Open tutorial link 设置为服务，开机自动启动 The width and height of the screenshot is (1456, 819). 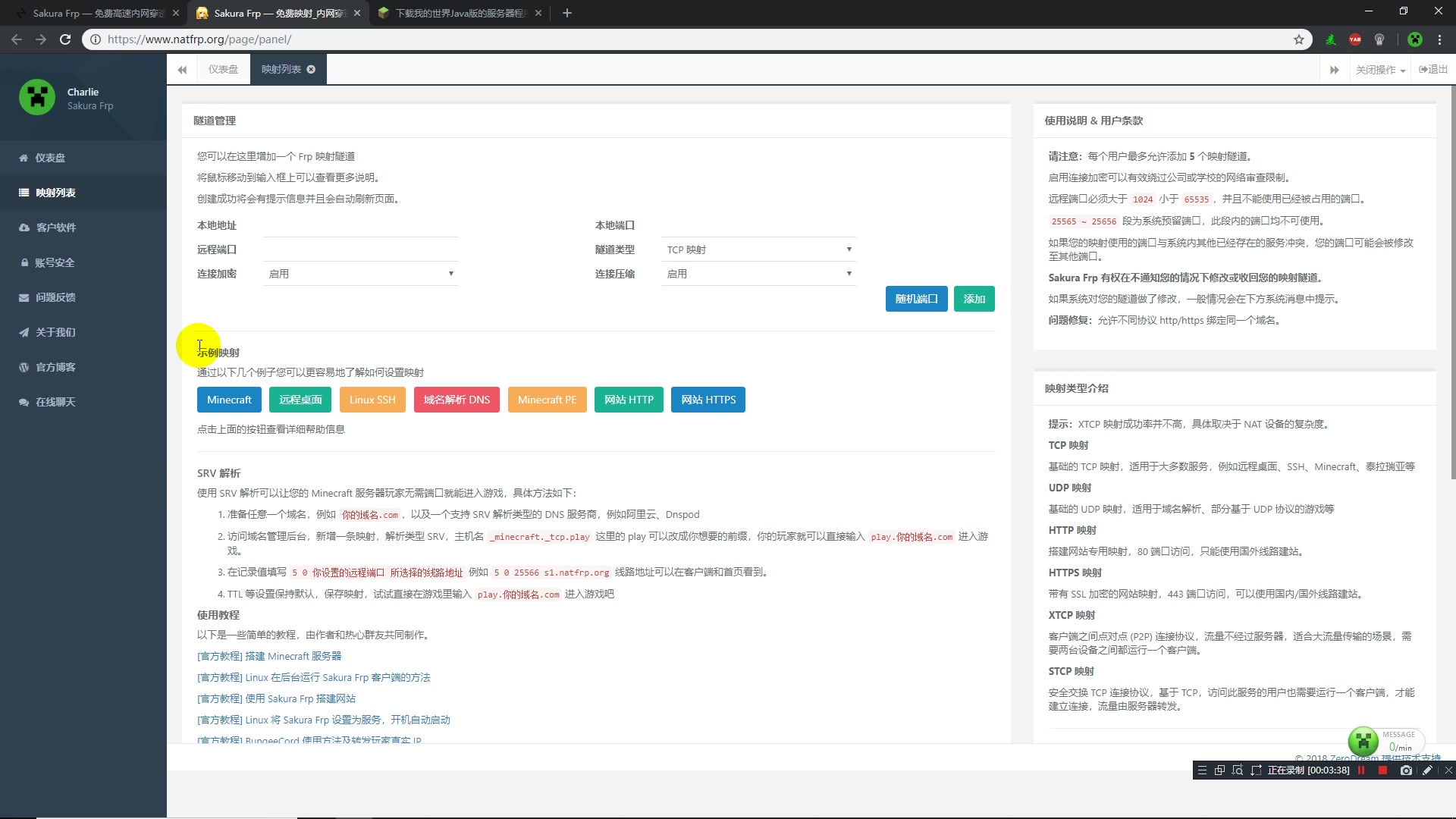[x=324, y=720]
